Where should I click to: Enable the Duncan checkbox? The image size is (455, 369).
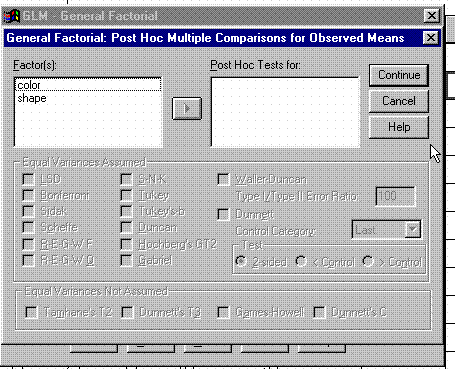126,228
